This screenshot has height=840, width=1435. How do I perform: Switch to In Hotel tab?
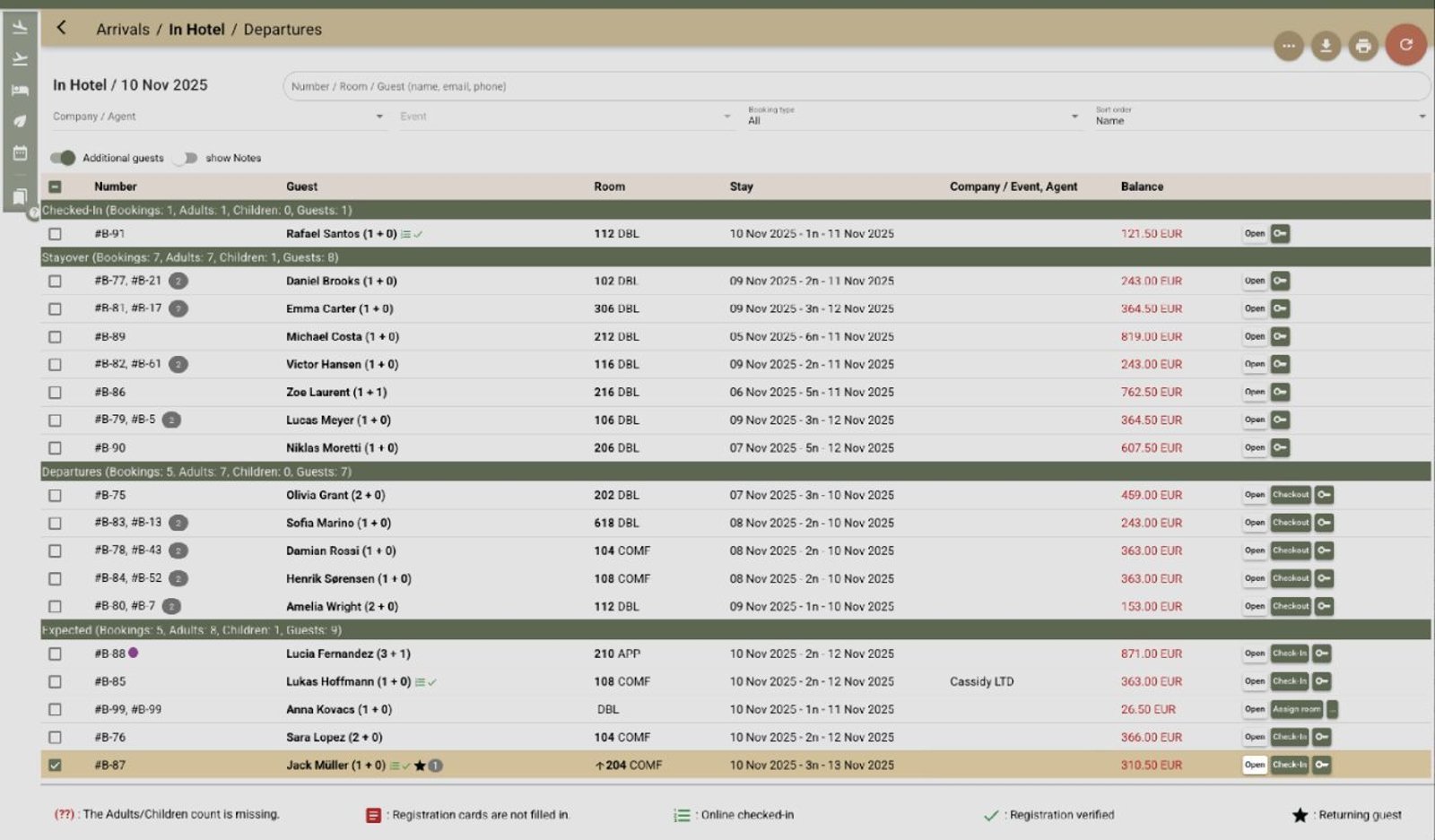(196, 30)
